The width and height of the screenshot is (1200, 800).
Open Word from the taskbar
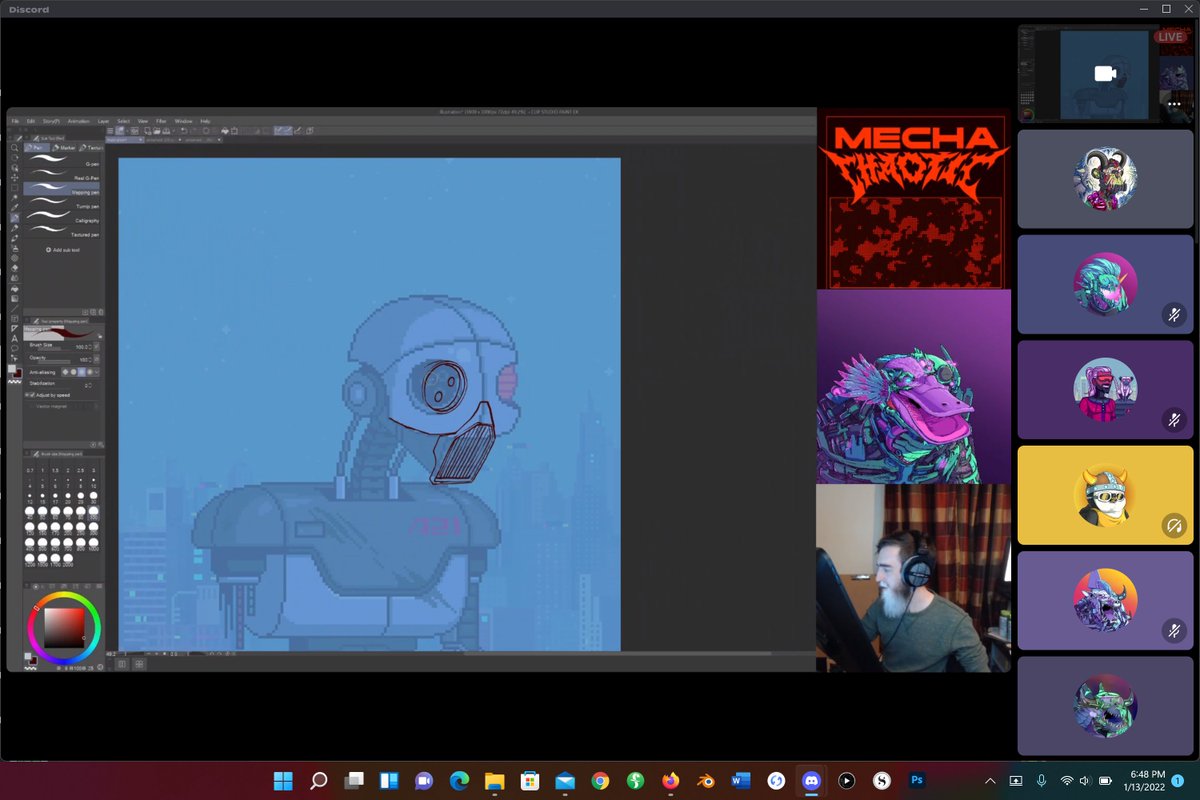pos(740,780)
